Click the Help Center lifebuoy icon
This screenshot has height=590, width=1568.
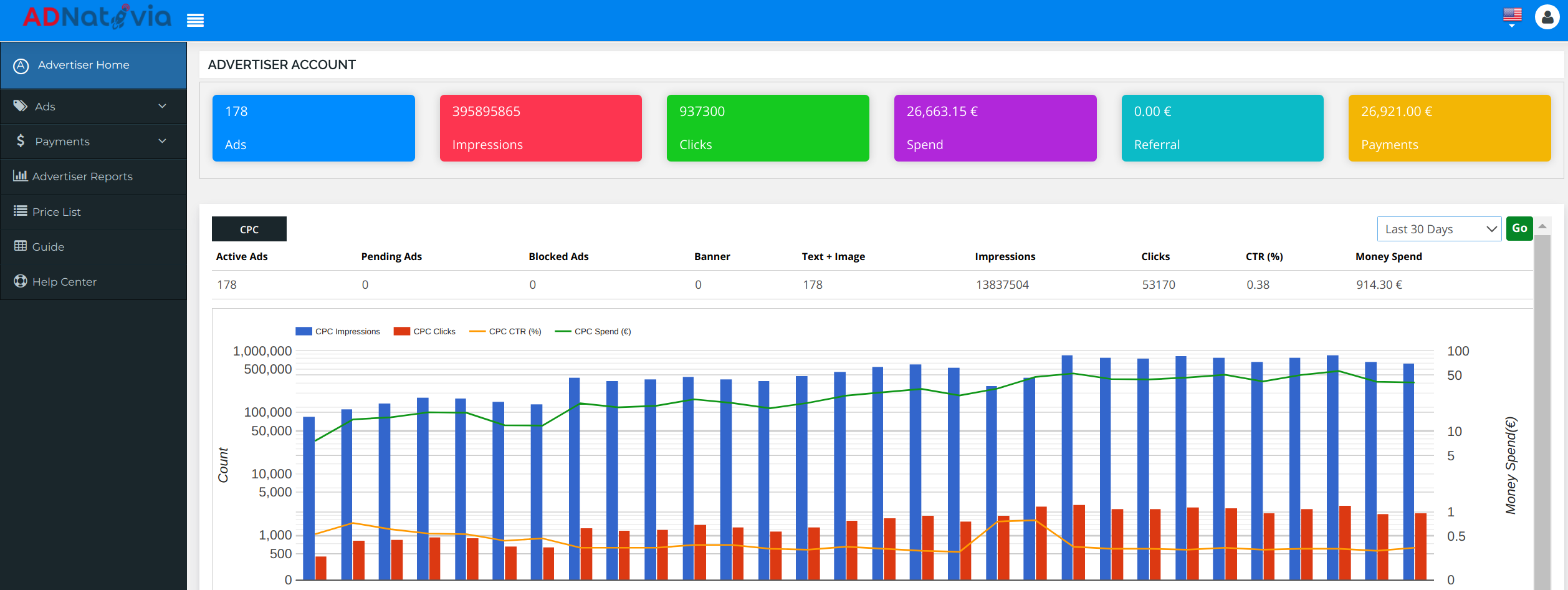tap(21, 281)
